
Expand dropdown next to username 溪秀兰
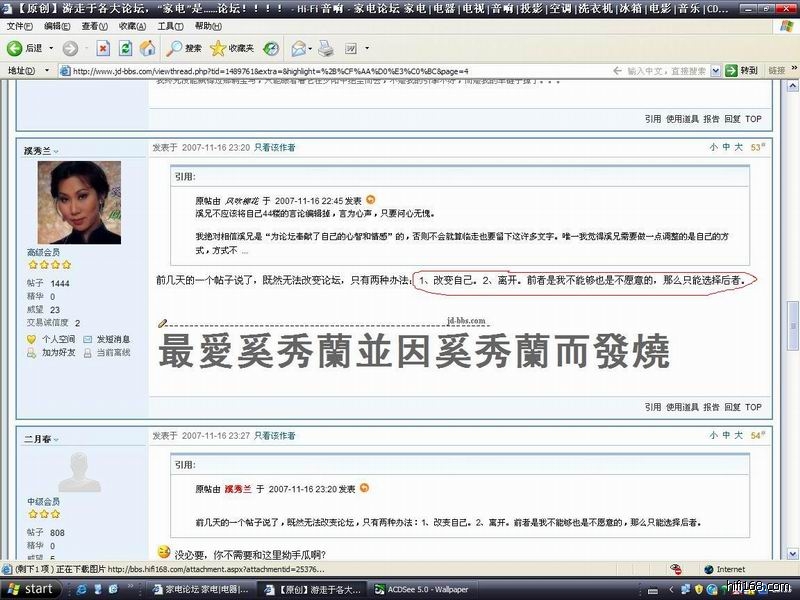coord(56,152)
